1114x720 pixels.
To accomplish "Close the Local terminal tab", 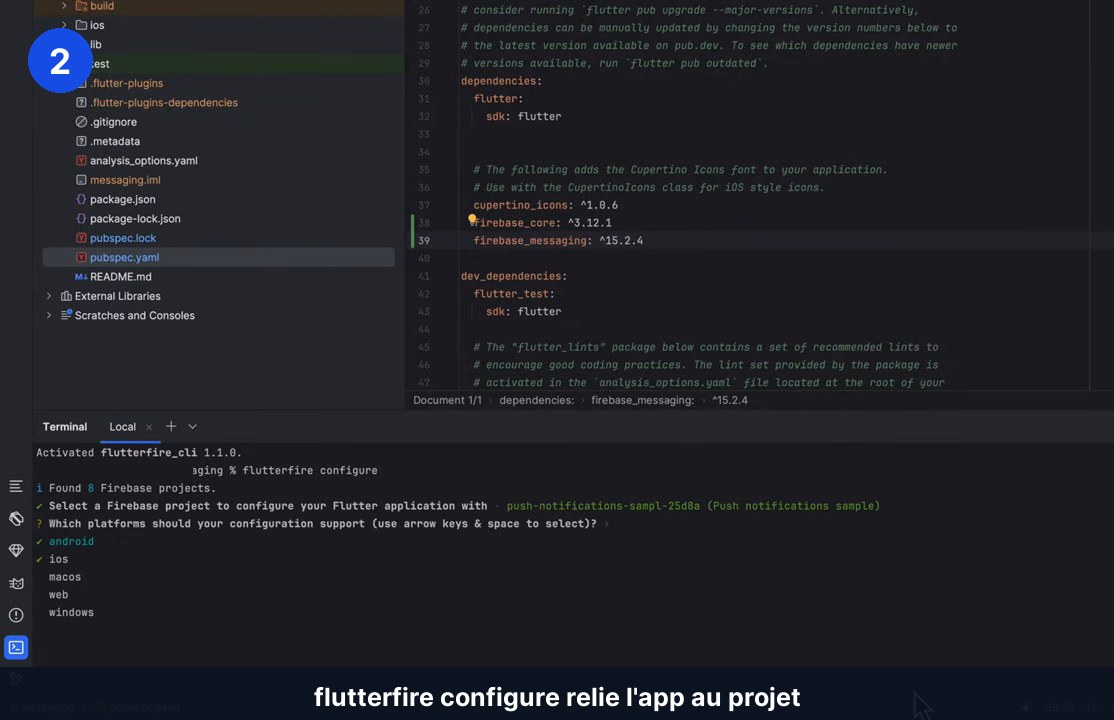I will (x=148, y=427).
